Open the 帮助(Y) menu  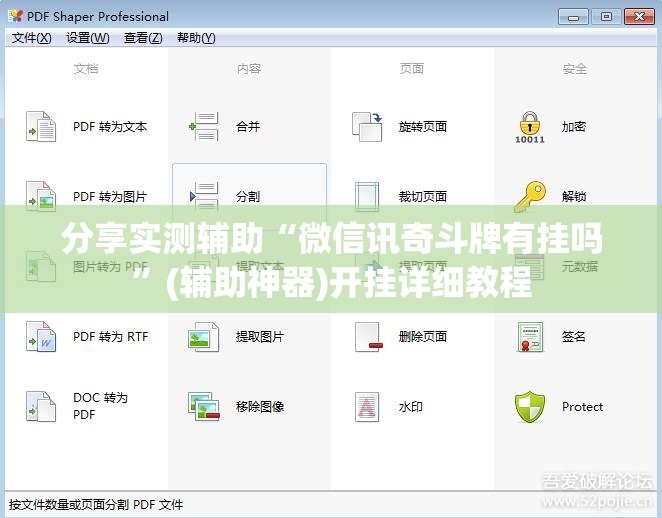pos(196,38)
